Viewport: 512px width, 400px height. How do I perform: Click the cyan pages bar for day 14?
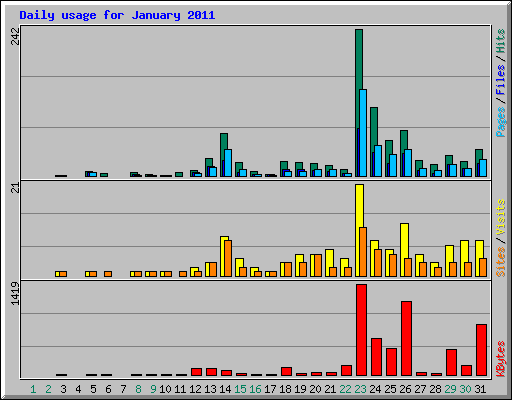coord(228,163)
